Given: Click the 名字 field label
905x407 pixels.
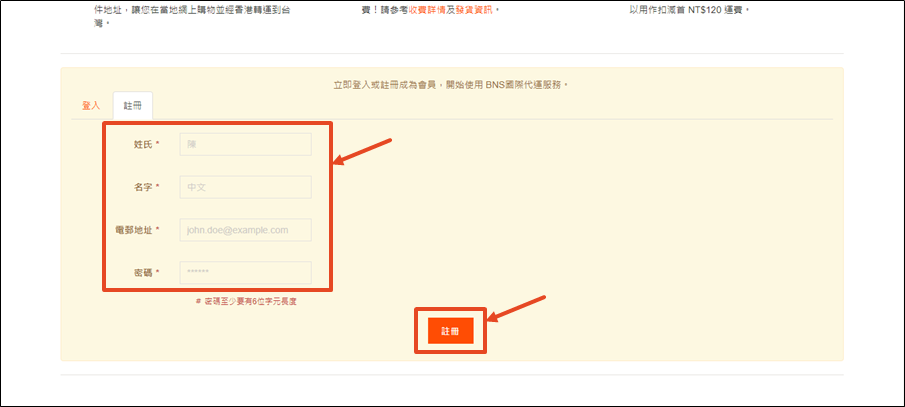Looking at the screenshot, I should pos(141,187).
